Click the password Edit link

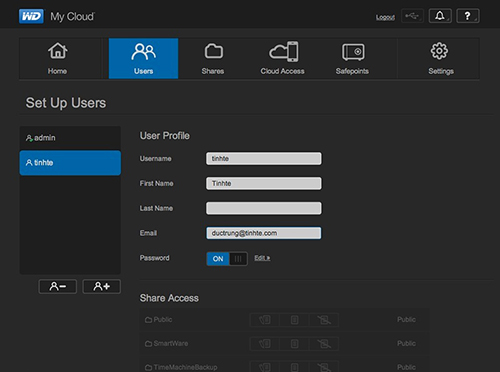tap(262, 258)
